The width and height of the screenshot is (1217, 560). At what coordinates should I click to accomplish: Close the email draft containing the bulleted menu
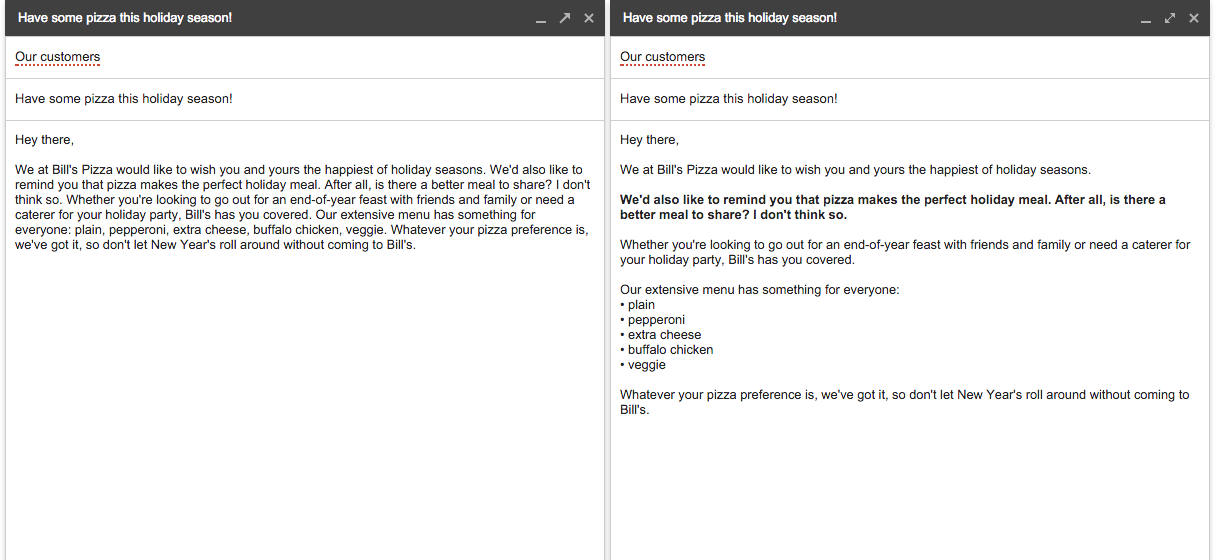(1194, 18)
